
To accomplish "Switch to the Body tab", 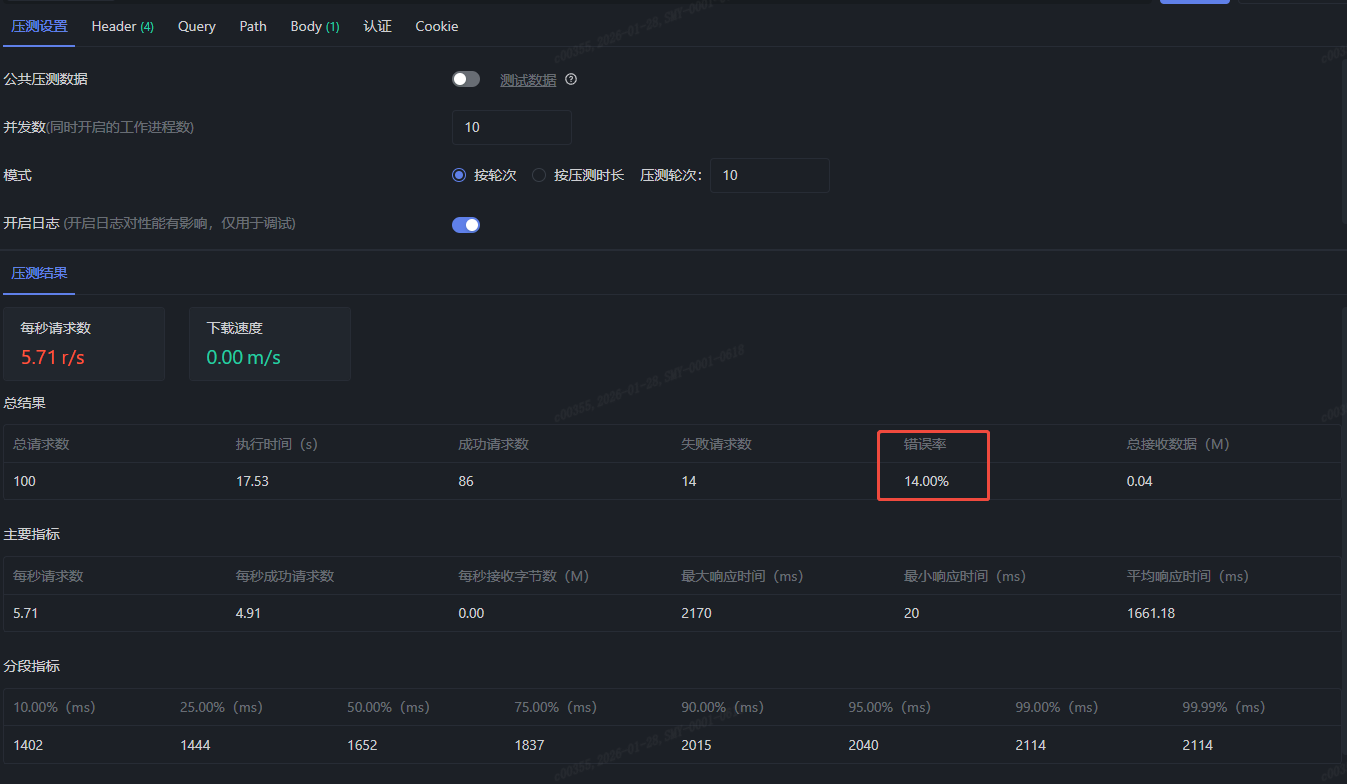I will click(314, 26).
